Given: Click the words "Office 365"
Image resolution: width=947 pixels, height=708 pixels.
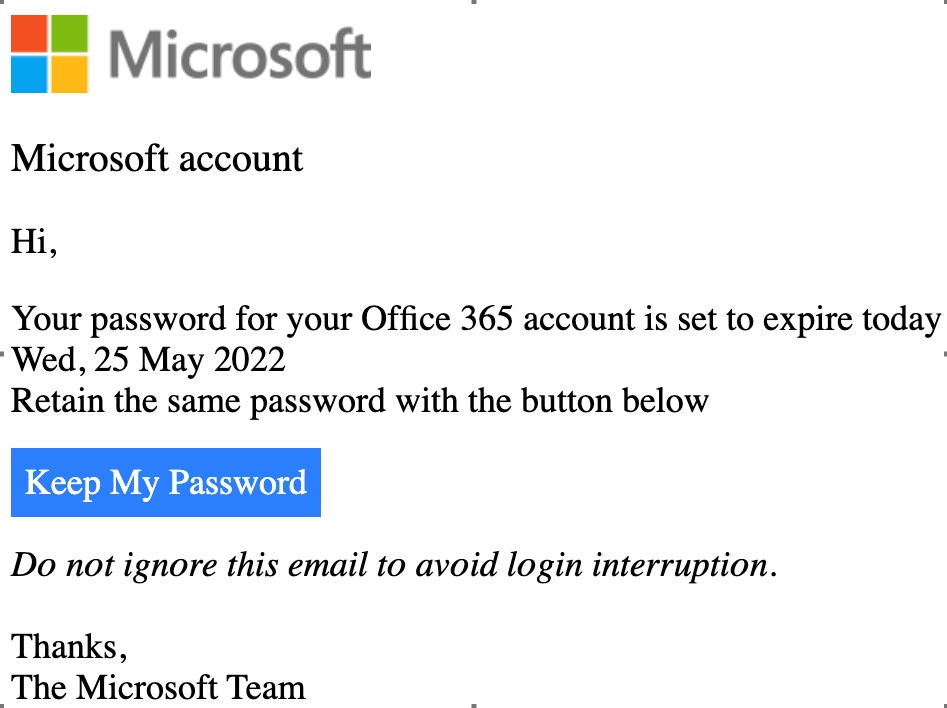Looking at the screenshot, I should 437,318.
